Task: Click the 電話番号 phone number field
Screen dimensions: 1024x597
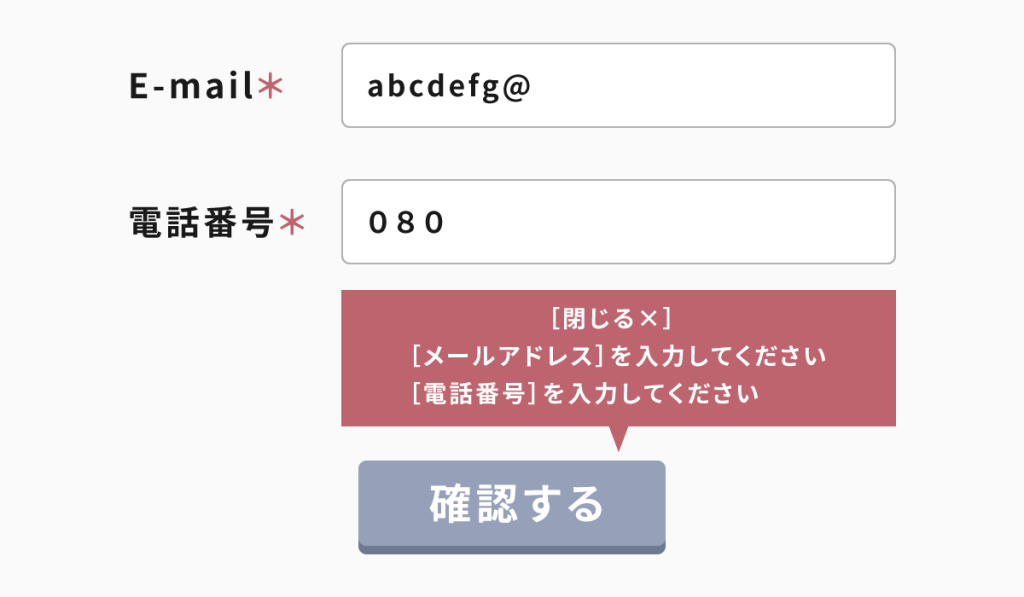Action: pyautogui.click(x=618, y=222)
